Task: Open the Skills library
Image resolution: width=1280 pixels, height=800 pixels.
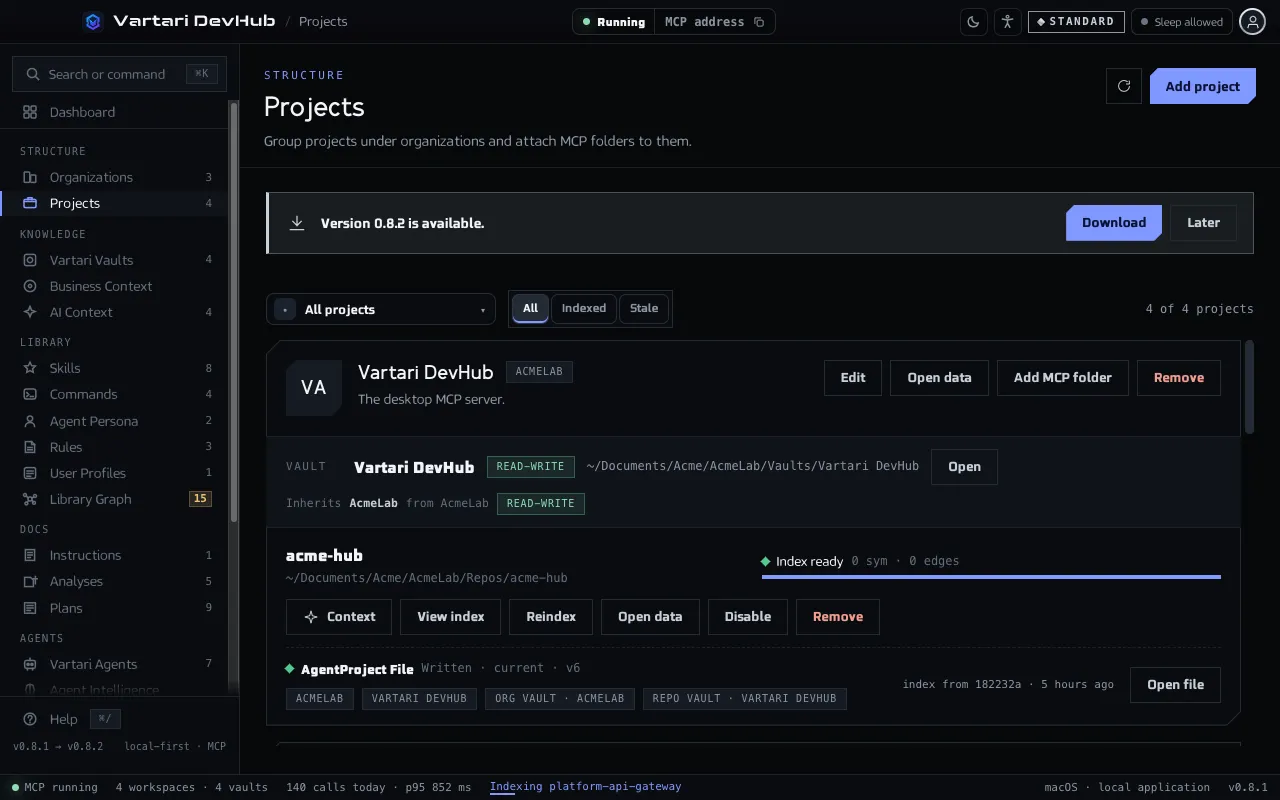Action: pos(115,368)
